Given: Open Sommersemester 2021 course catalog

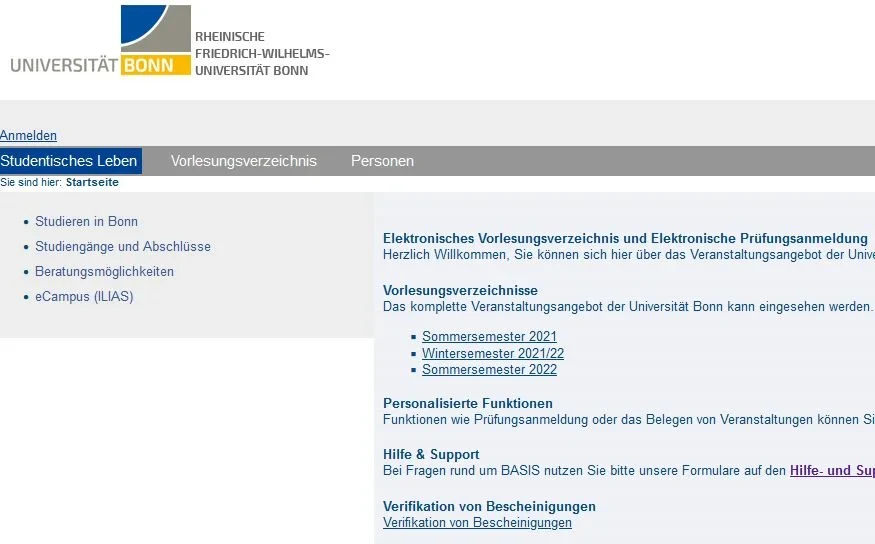Looking at the screenshot, I should [489, 337].
